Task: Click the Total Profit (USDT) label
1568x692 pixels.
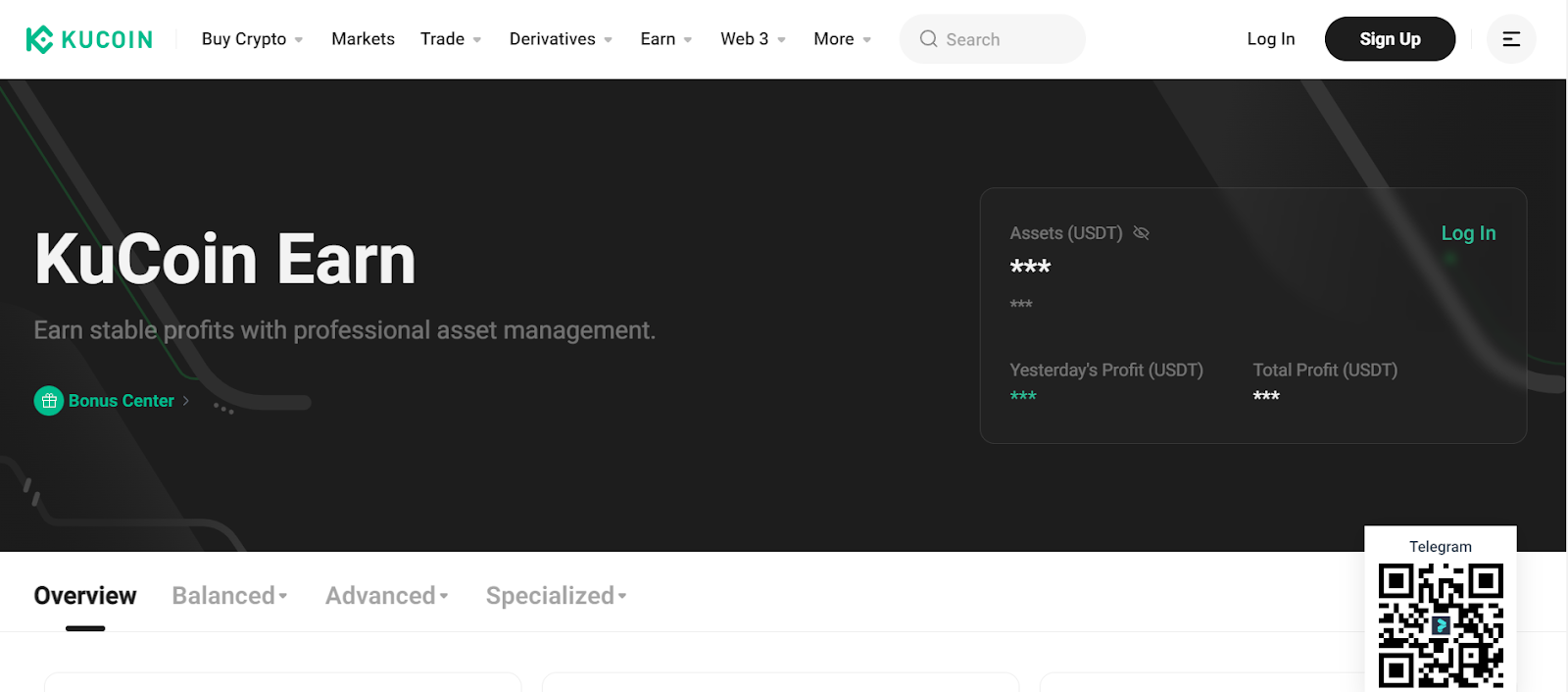Action: [x=1325, y=371]
